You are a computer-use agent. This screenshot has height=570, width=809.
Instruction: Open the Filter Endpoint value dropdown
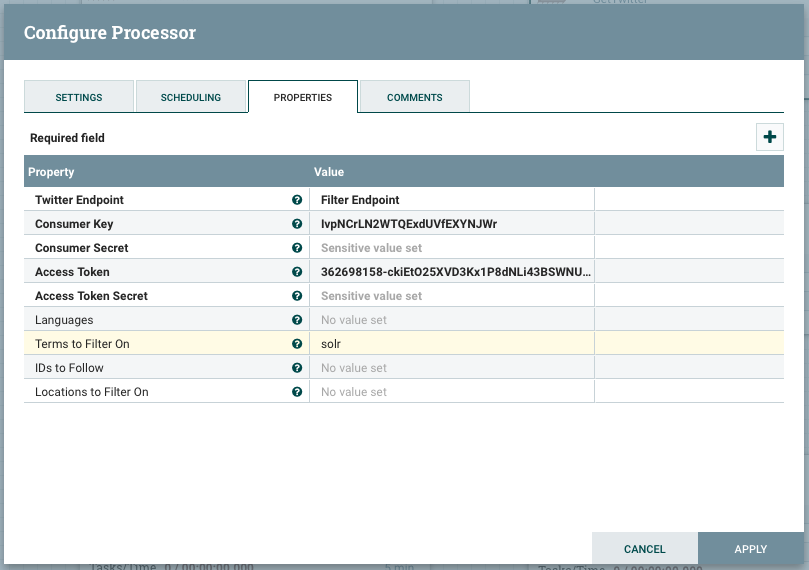pyautogui.click(x=452, y=200)
